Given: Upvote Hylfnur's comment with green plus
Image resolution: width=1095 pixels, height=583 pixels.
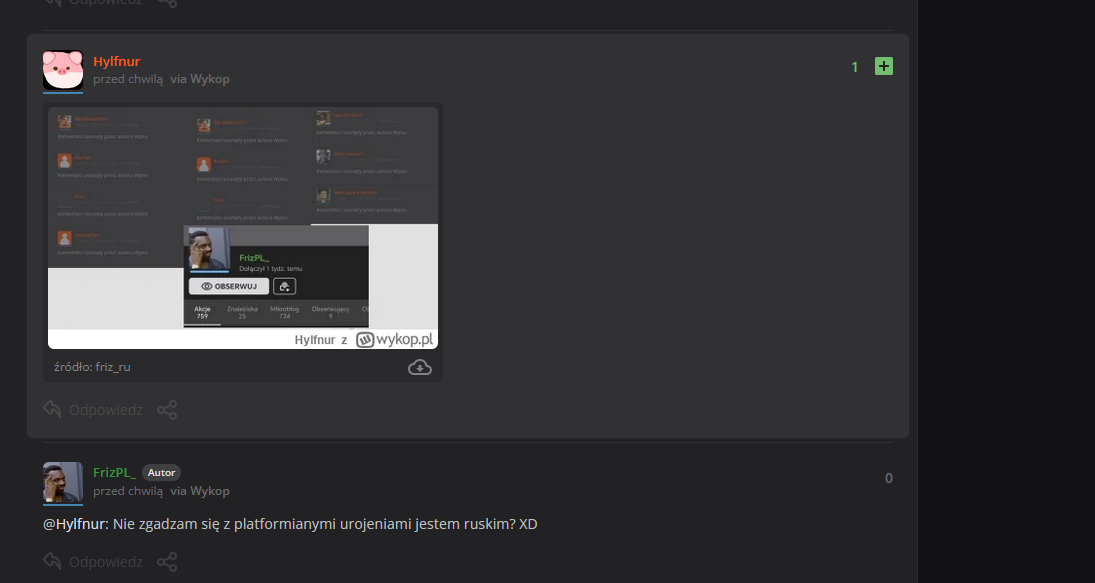Looking at the screenshot, I should tap(883, 66).
